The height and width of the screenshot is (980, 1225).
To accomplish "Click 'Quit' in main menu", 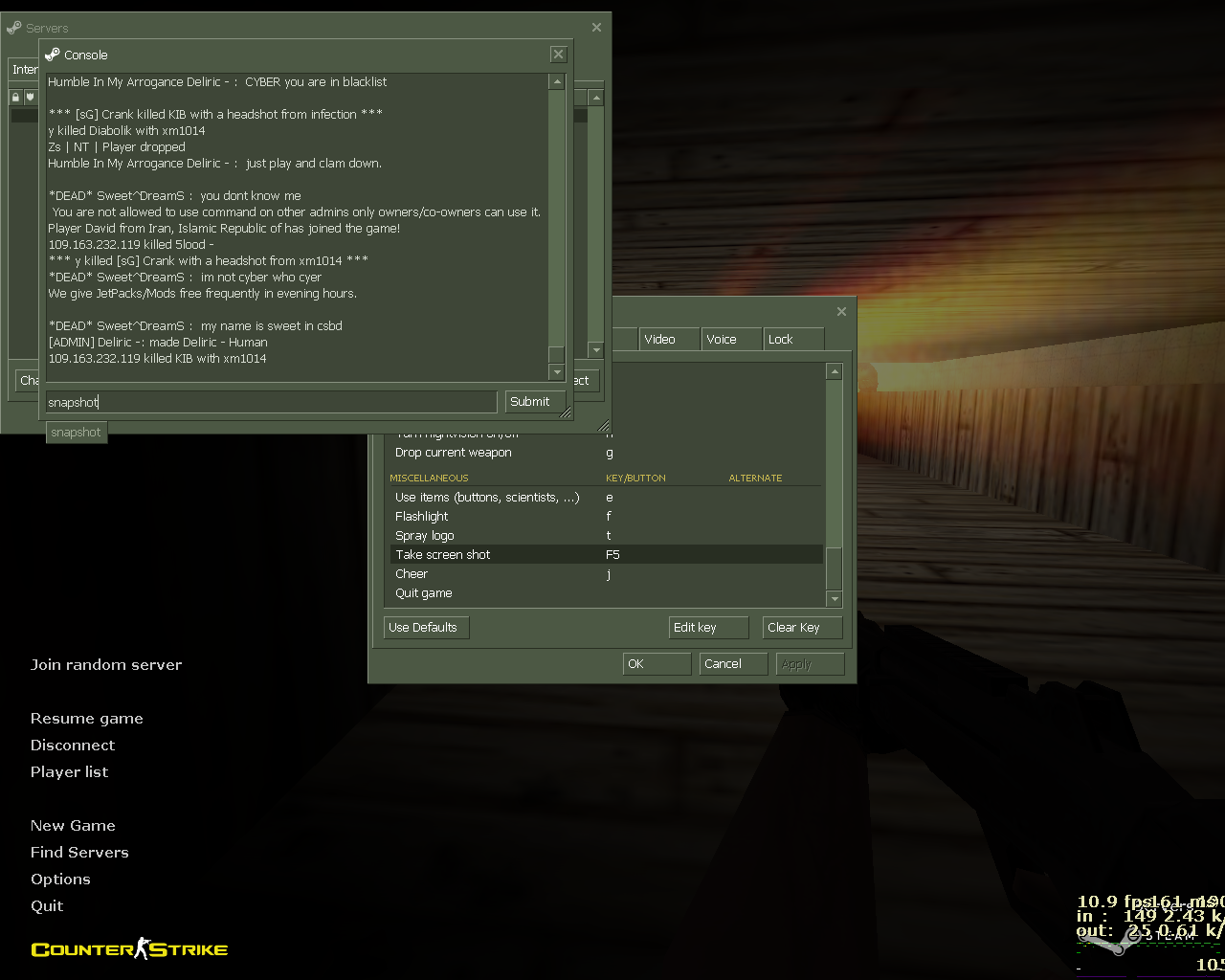I will [47, 905].
